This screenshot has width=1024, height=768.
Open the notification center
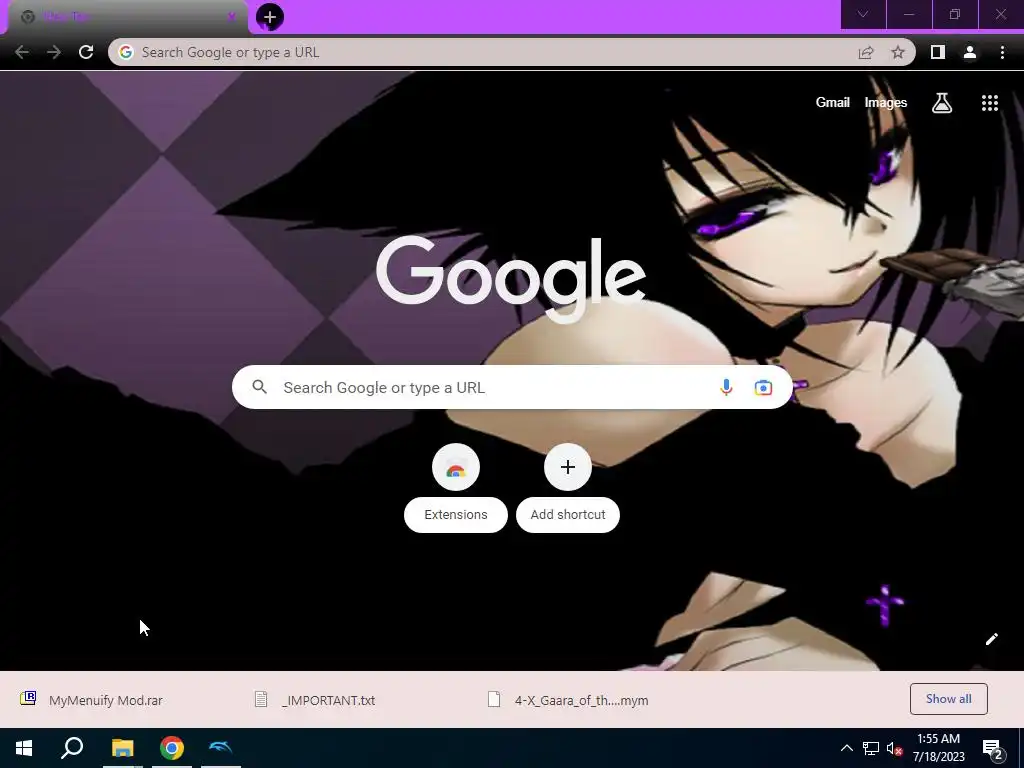[x=992, y=748]
